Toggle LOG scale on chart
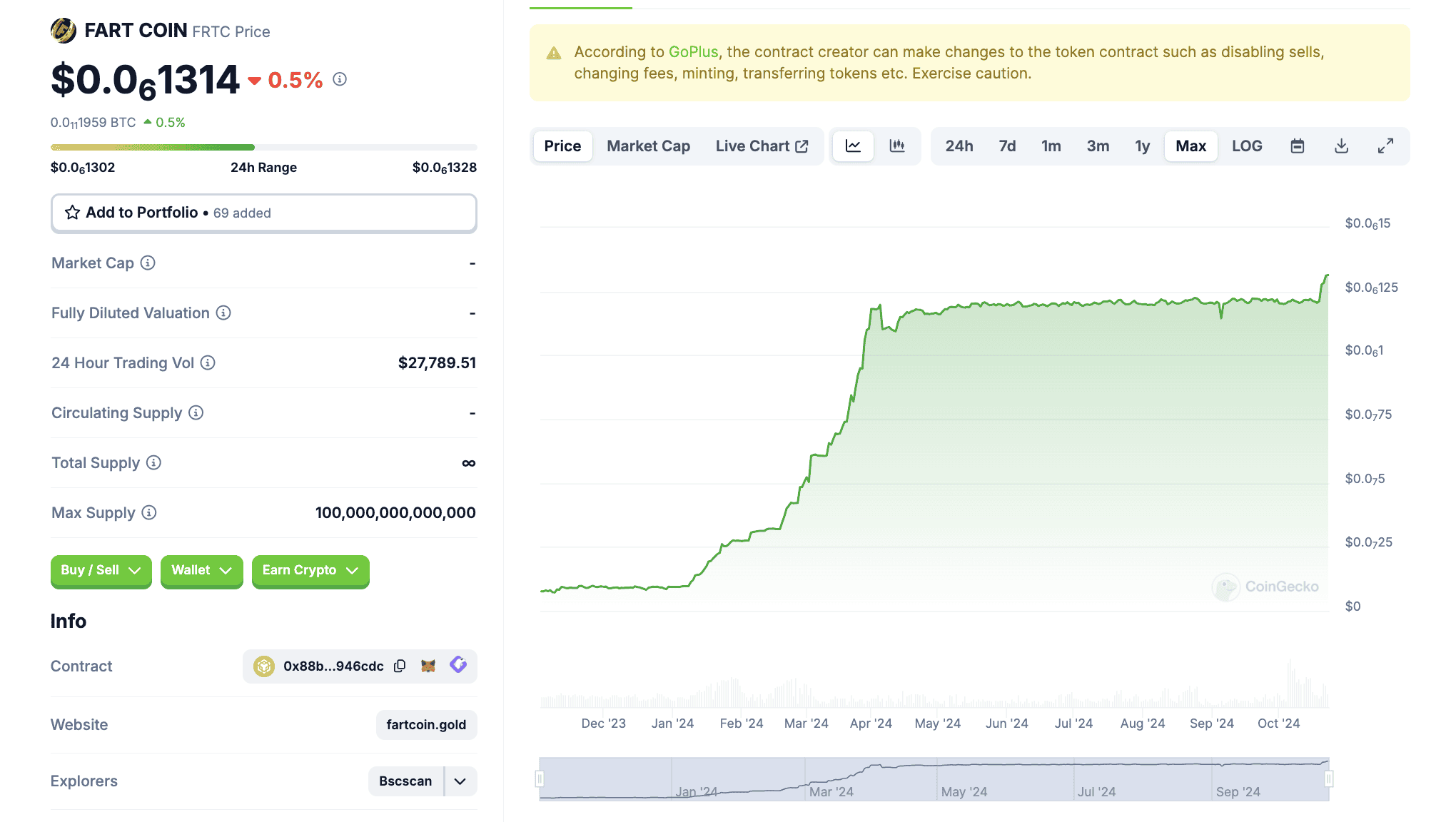 coord(1247,146)
